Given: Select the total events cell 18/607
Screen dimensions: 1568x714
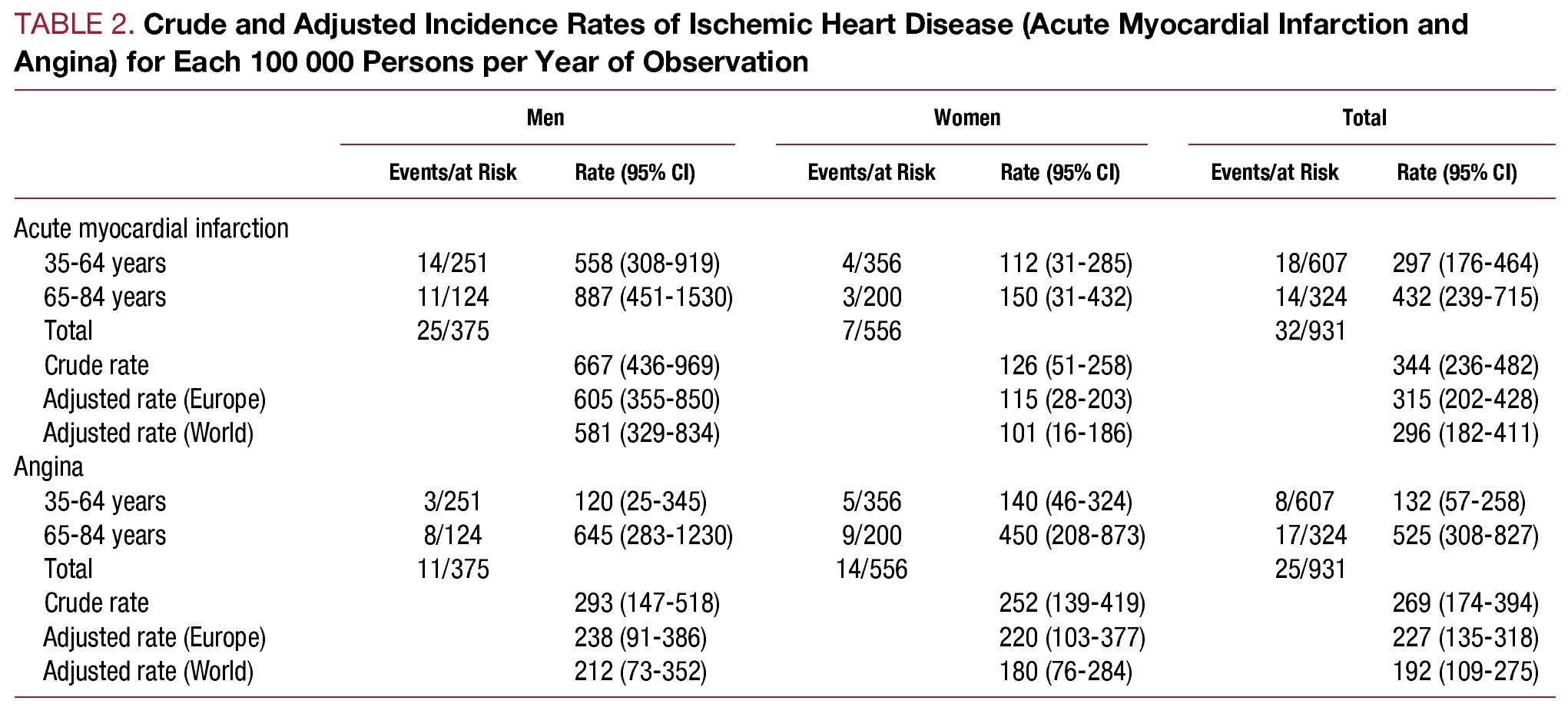Looking at the screenshot, I should click(x=1311, y=264).
